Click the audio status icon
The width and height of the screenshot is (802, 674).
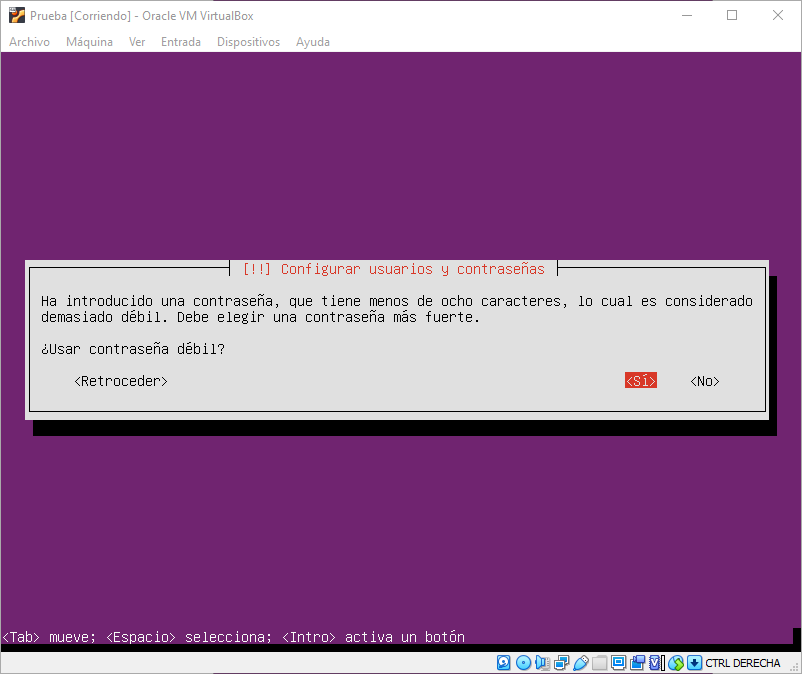542,663
